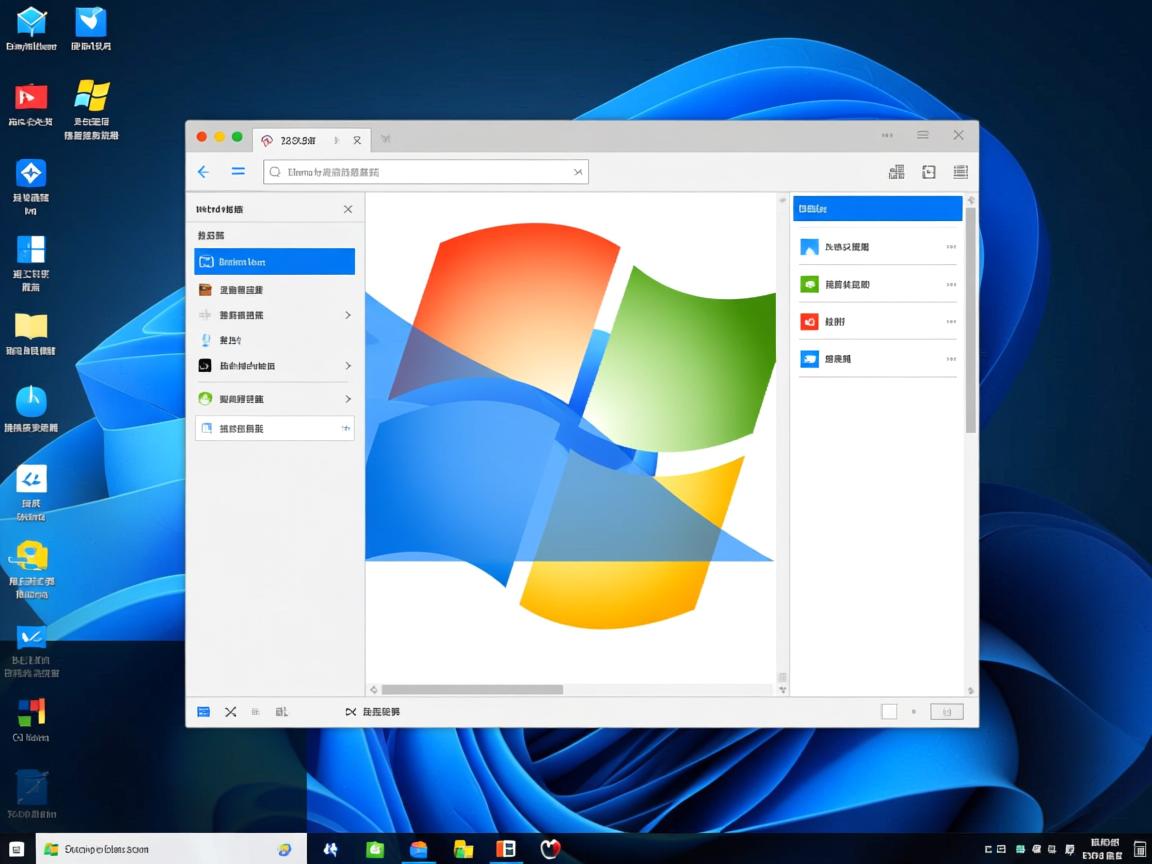Open the blue hamburger menu beside the back arrow
The height and width of the screenshot is (864, 1152).
pyautogui.click(x=238, y=171)
